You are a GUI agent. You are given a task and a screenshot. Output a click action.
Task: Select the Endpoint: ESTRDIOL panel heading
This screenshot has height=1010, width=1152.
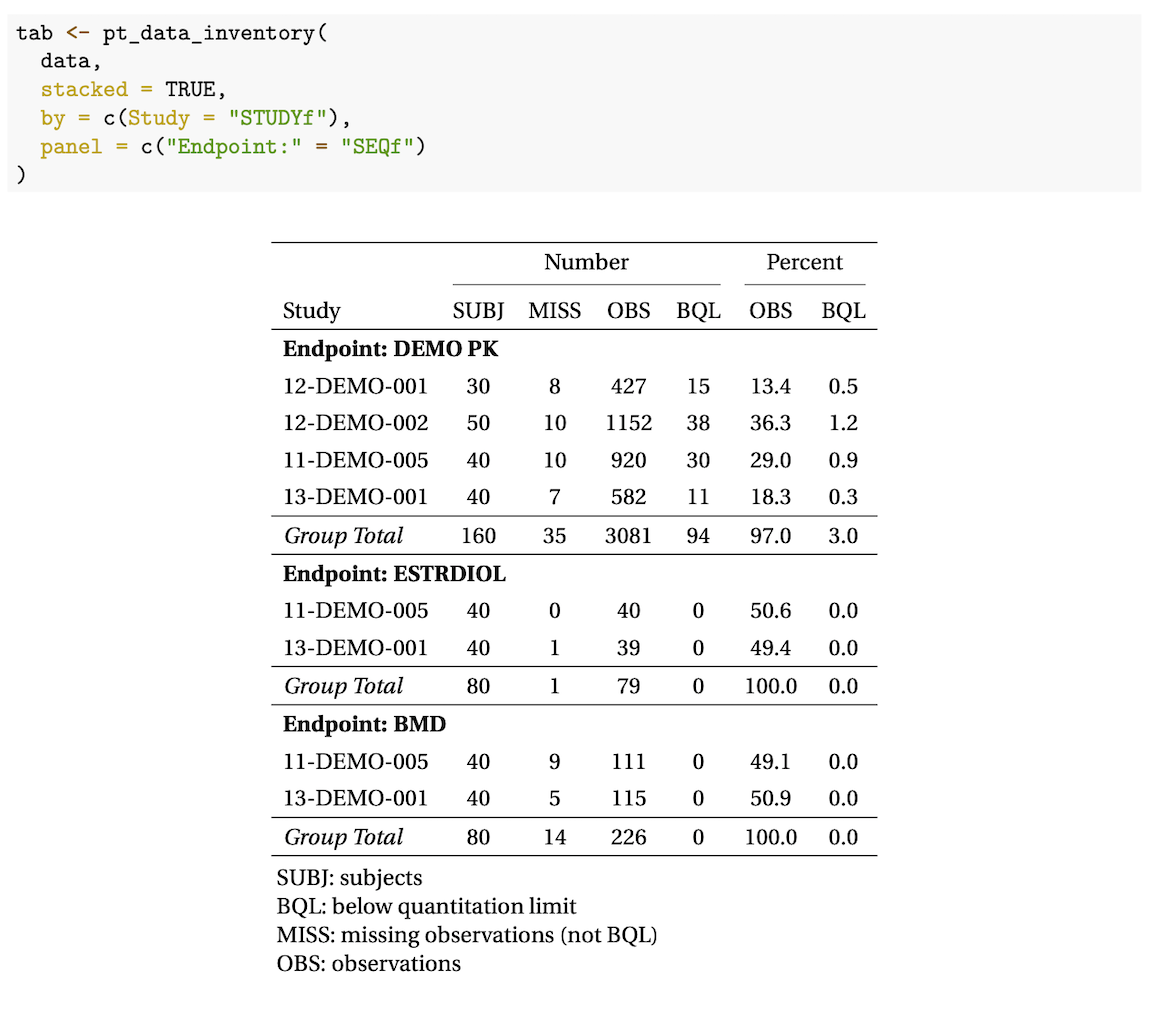coord(394,574)
